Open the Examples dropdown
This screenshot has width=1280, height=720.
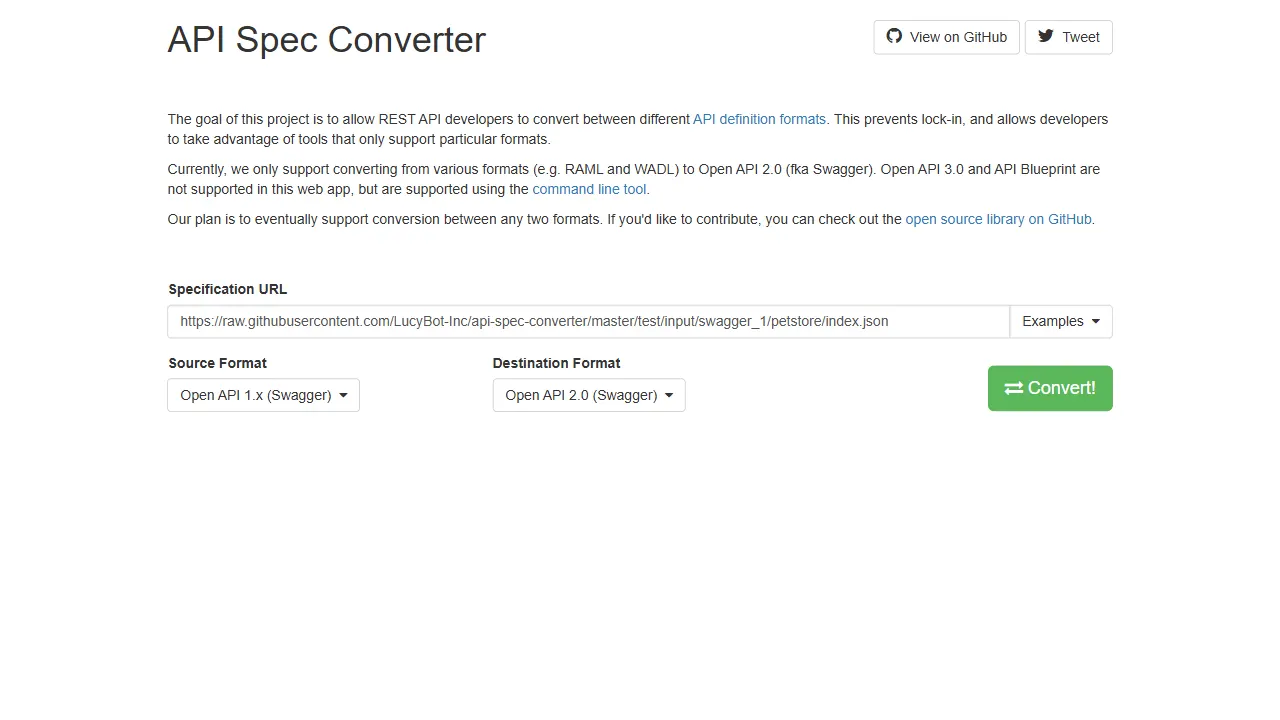pyautogui.click(x=1061, y=321)
